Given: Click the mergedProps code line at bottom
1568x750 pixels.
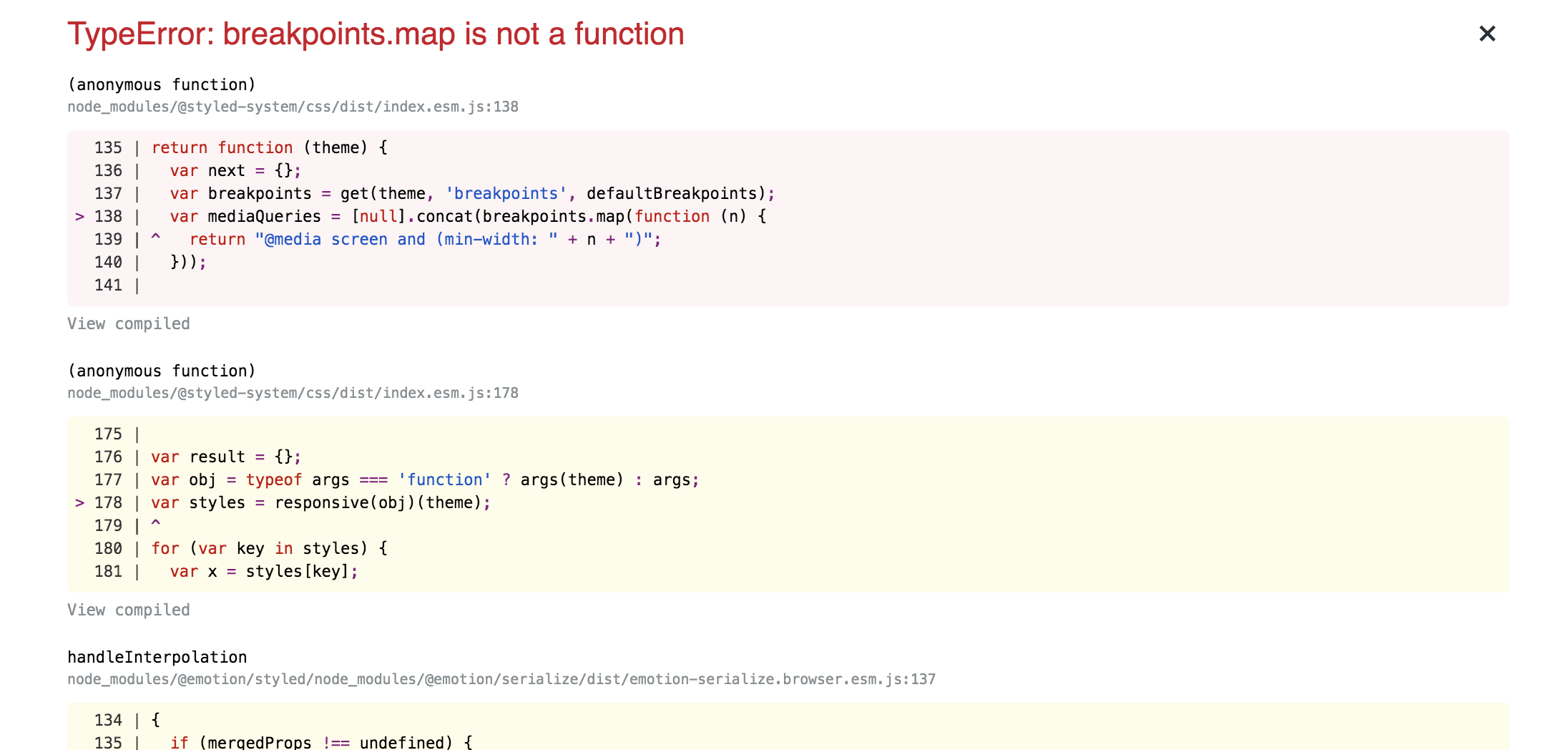Looking at the screenshot, I should (286, 742).
